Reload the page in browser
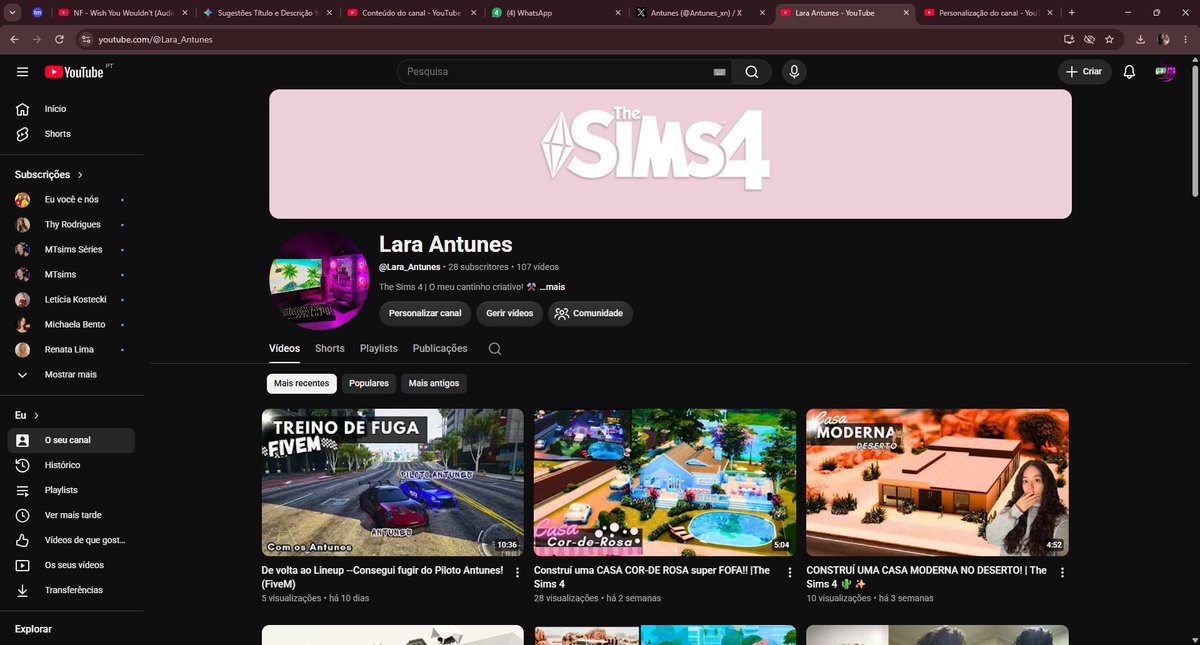The height and width of the screenshot is (645, 1200). [60, 39]
